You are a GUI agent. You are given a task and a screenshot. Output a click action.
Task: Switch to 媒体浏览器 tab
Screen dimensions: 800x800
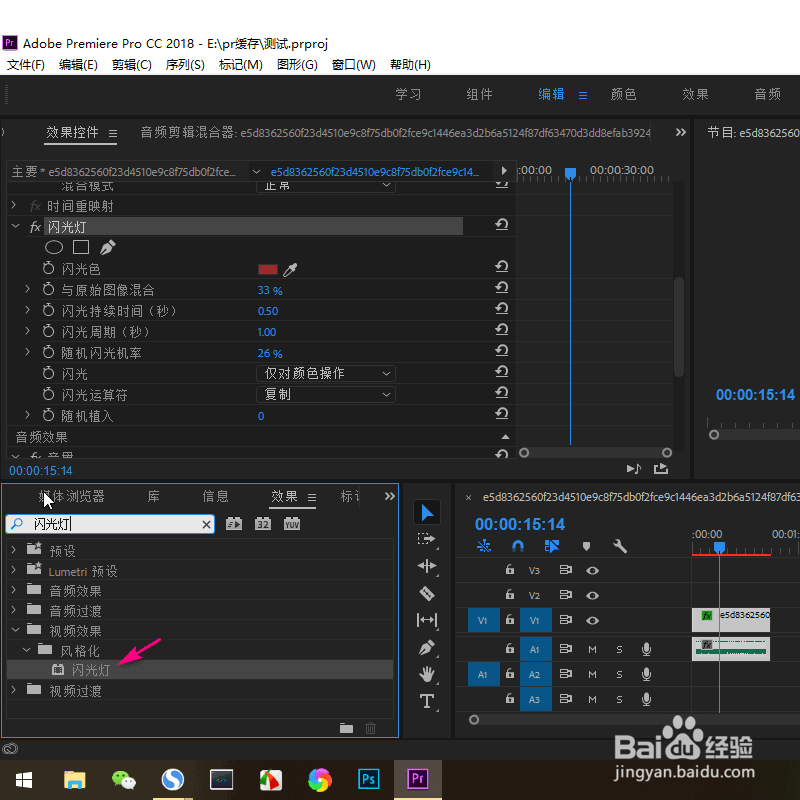point(71,496)
